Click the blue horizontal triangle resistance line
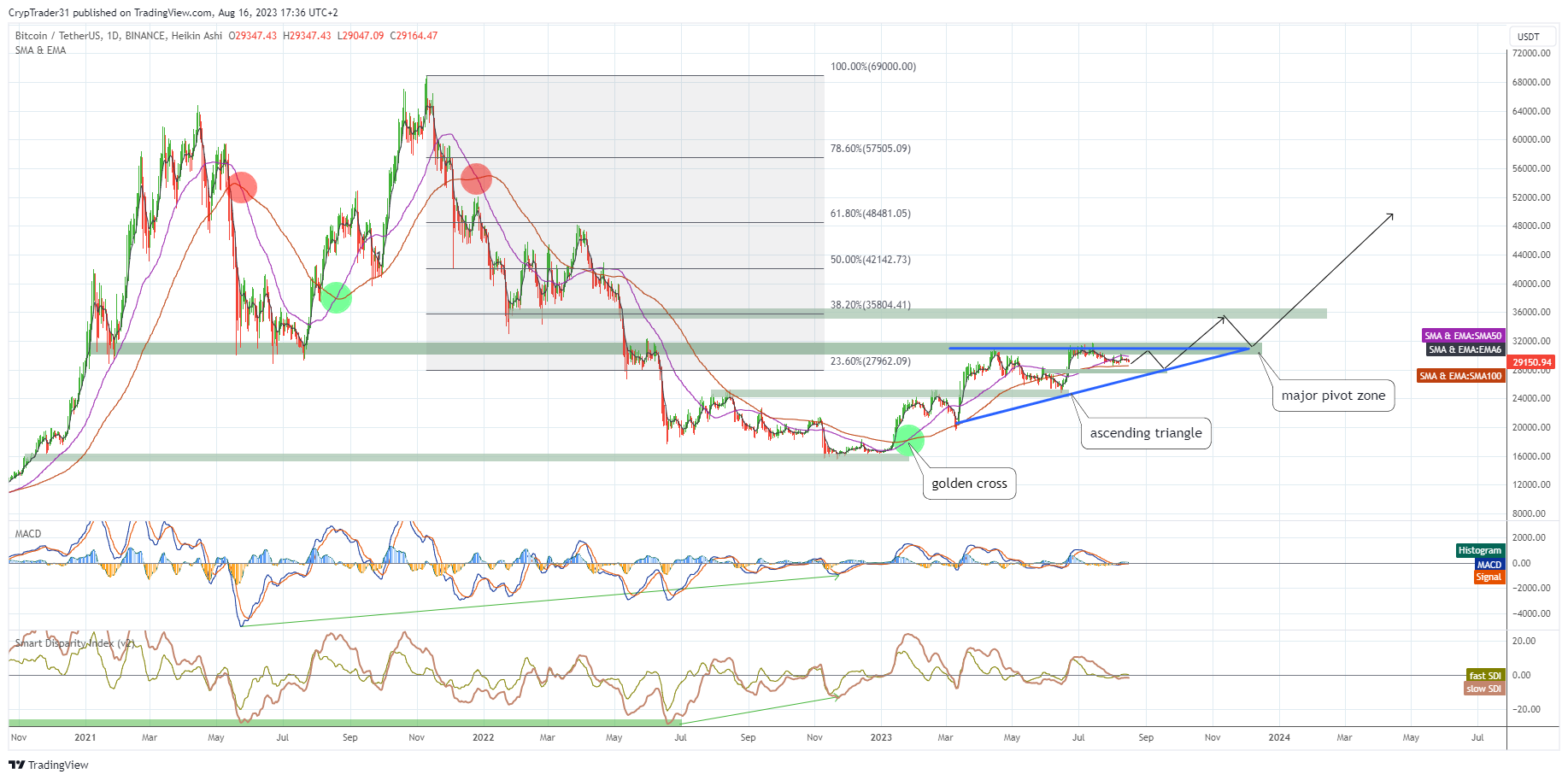Viewport: 1568px width, 780px height. coord(1100,349)
